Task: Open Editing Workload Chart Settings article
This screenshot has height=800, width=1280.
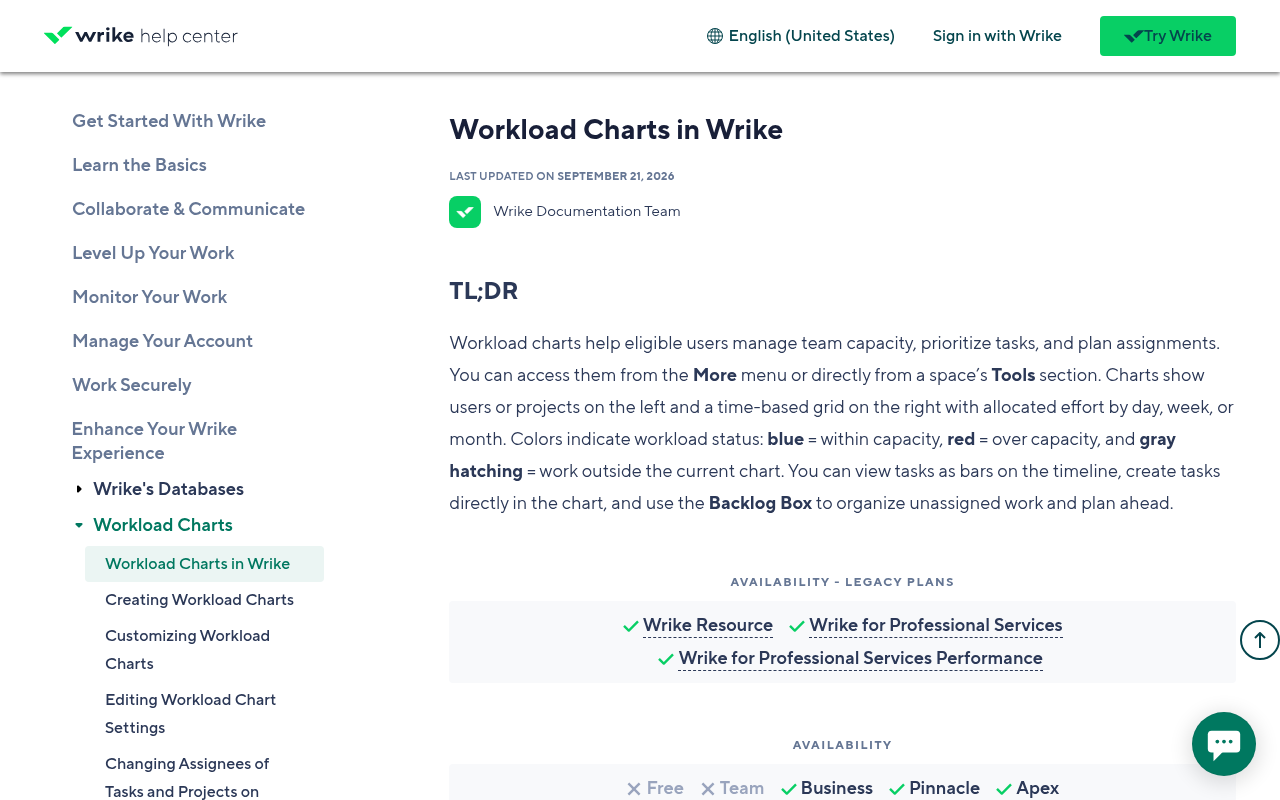Action: [190, 714]
